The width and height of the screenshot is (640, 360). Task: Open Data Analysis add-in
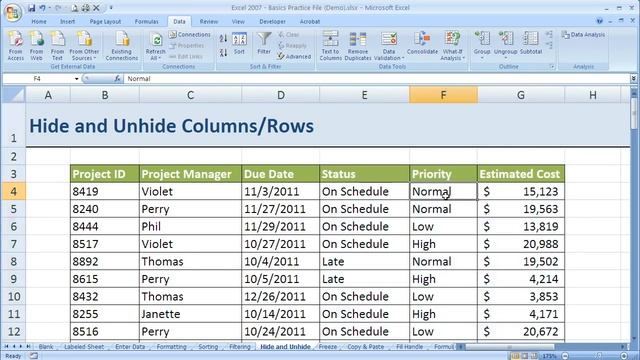coord(583,35)
